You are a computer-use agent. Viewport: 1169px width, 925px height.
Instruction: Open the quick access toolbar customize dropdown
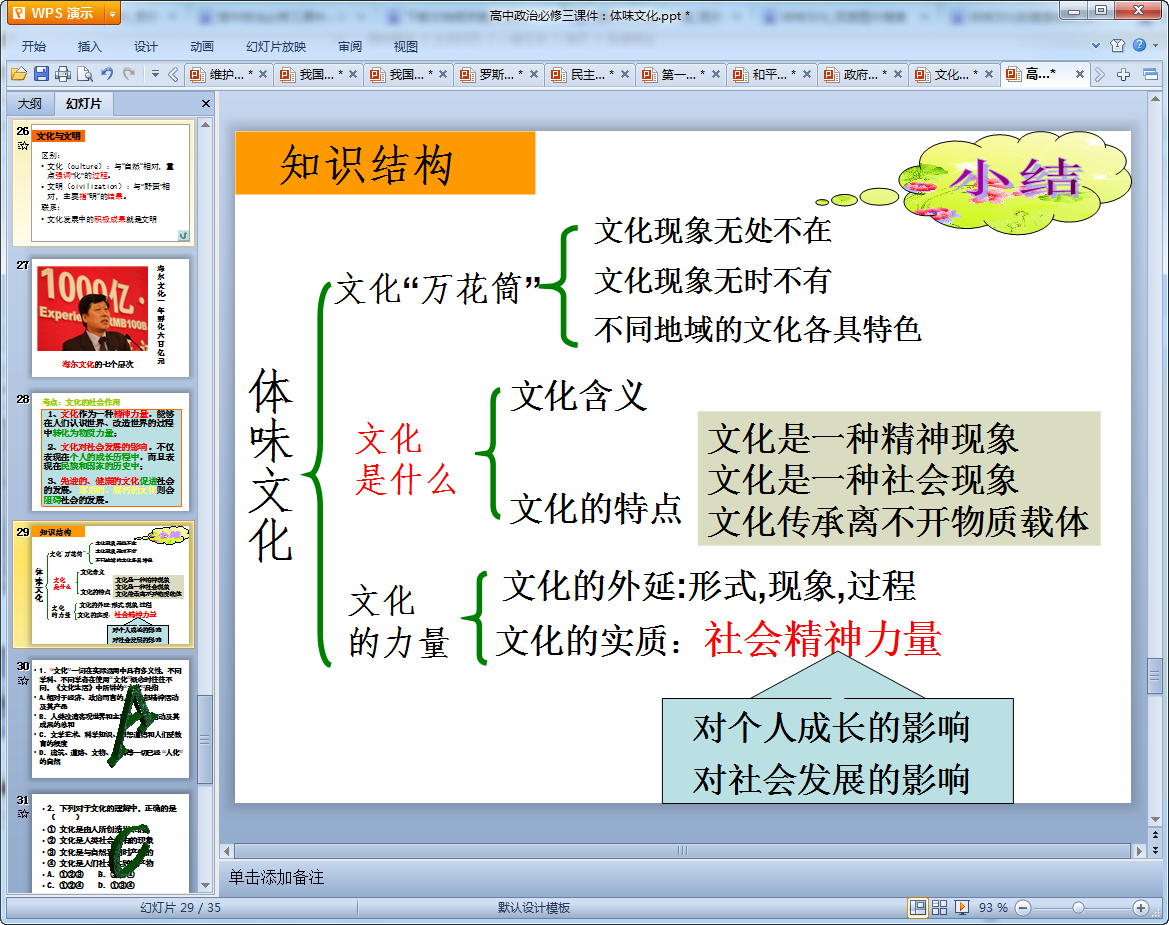155,74
